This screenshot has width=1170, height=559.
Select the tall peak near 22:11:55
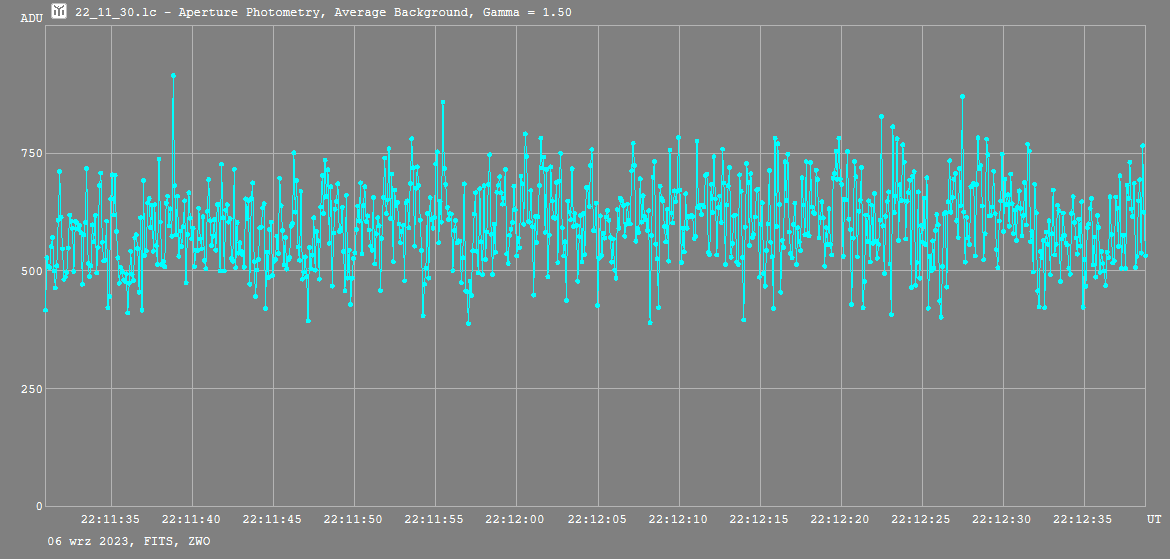(x=442, y=102)
